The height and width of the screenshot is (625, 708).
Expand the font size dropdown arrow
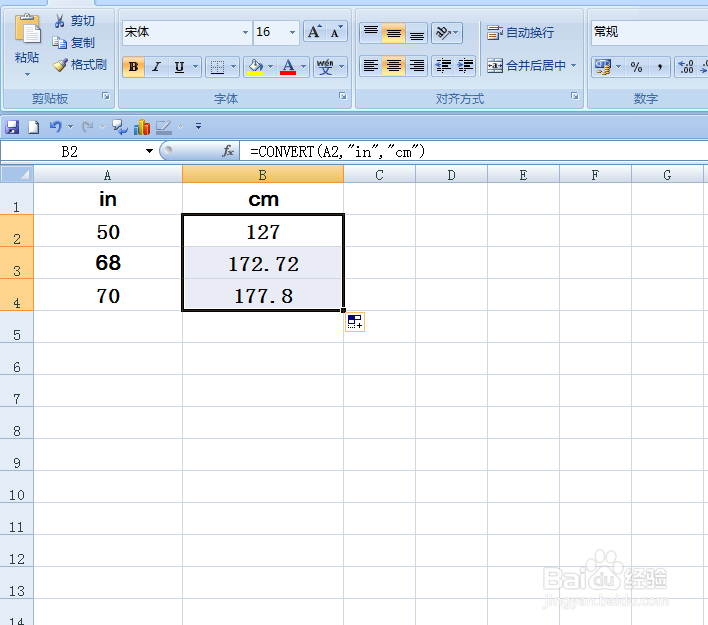pyautogui.click(x=292, y=32)
